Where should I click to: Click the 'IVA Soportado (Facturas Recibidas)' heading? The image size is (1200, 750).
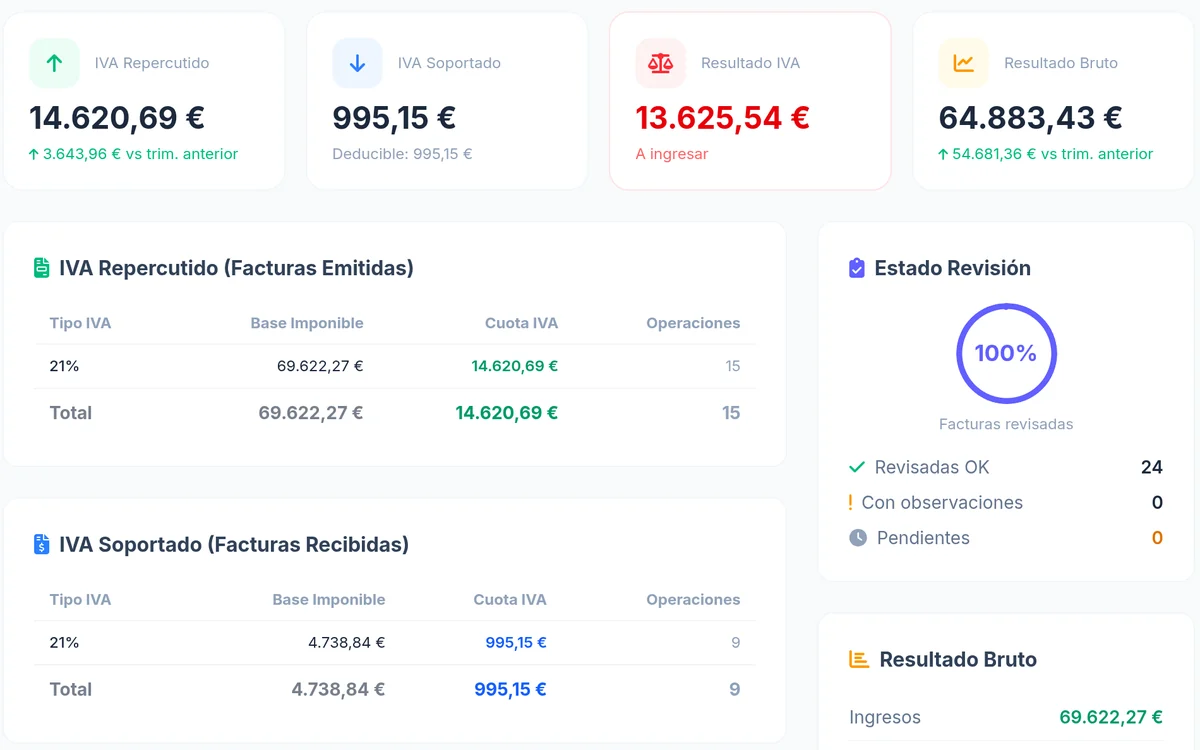point(234,545)
